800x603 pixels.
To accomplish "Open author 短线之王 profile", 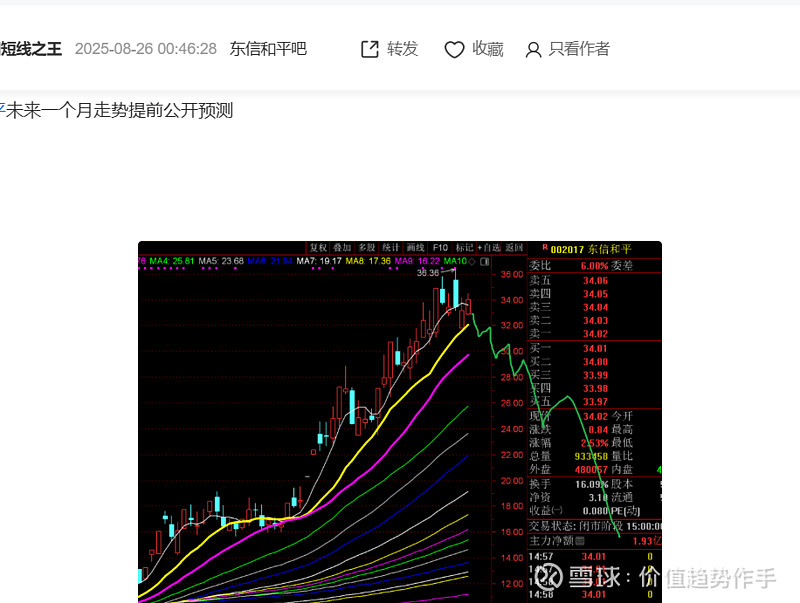I will pyautogui.click(x=31, y=49).
